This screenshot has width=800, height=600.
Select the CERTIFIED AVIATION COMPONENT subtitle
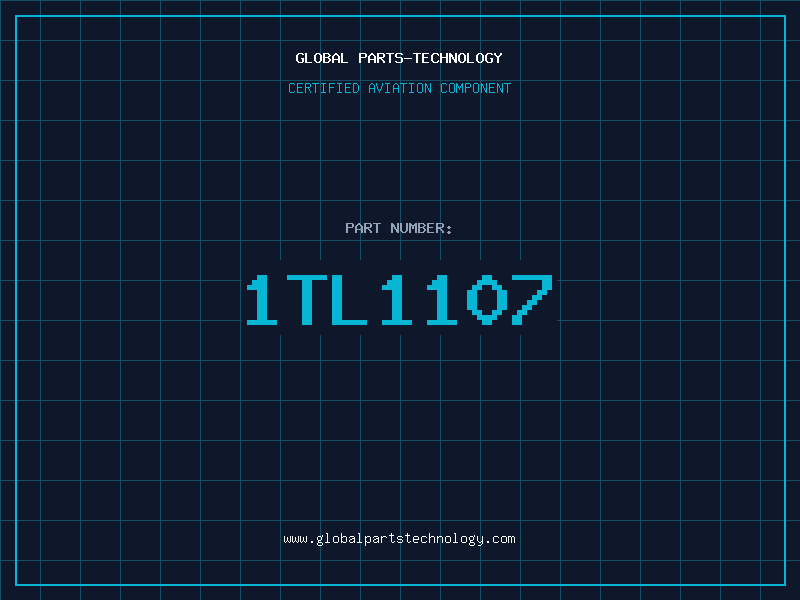pyautogui.click(x=399, y=88)
